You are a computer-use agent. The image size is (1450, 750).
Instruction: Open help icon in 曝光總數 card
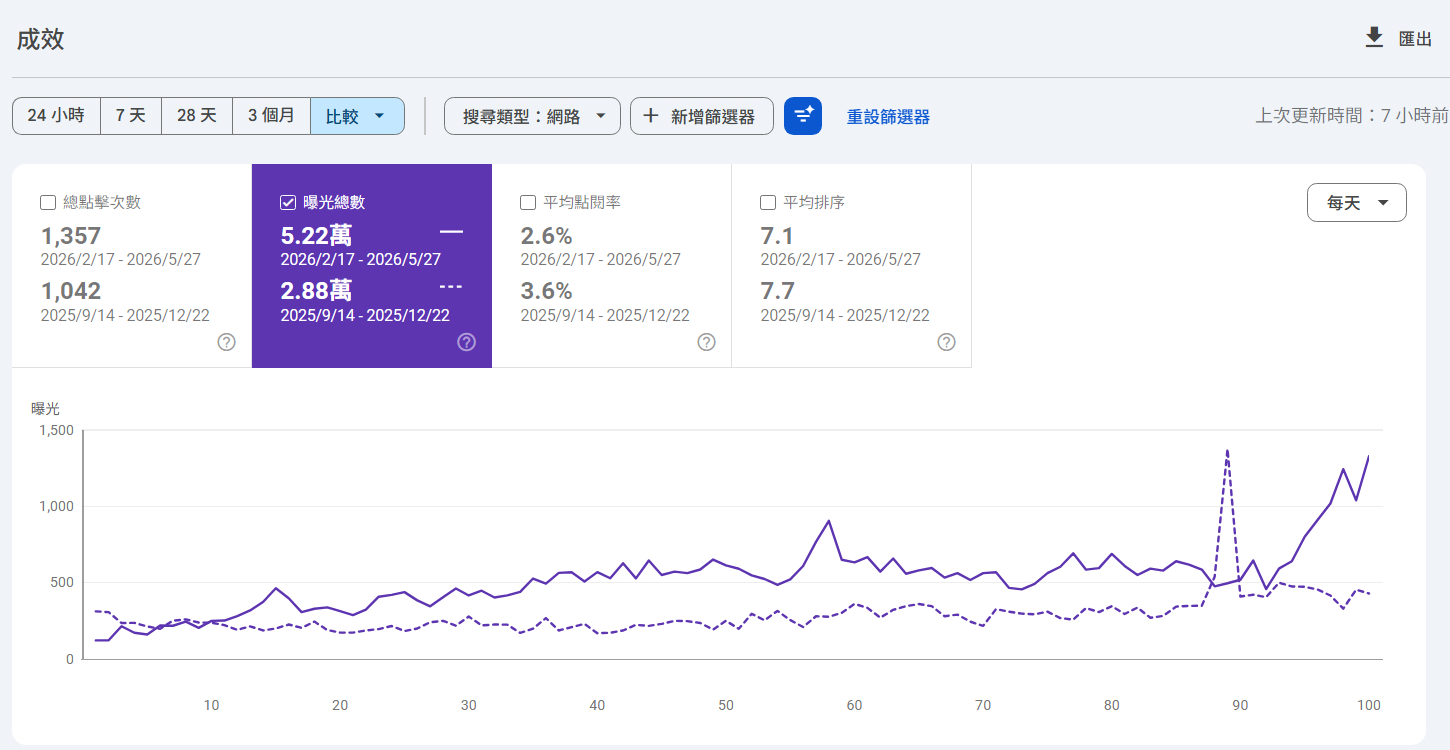[467, 342]
